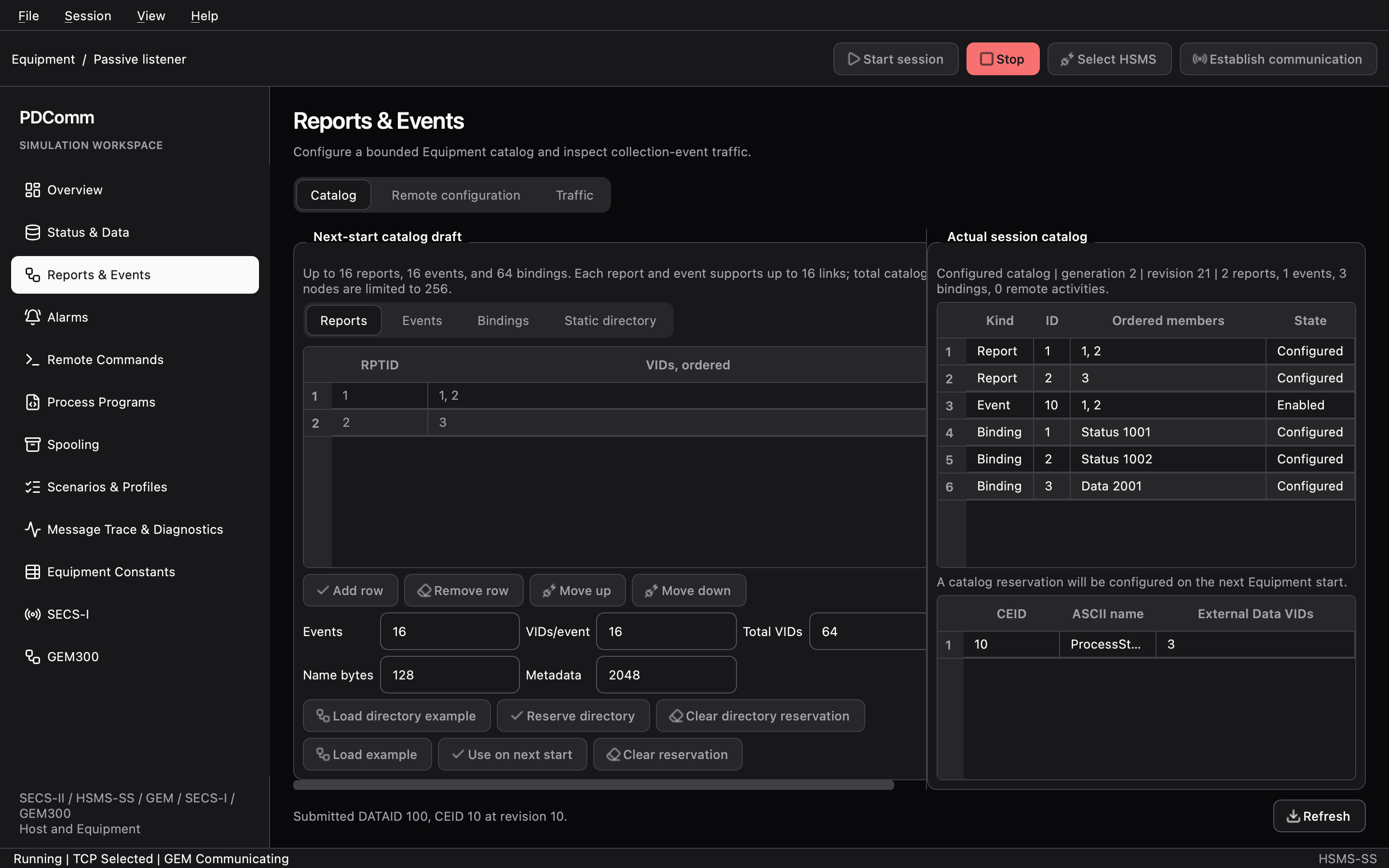Focus the Metadata input field
1389x868 pixels.
point(666,675)
